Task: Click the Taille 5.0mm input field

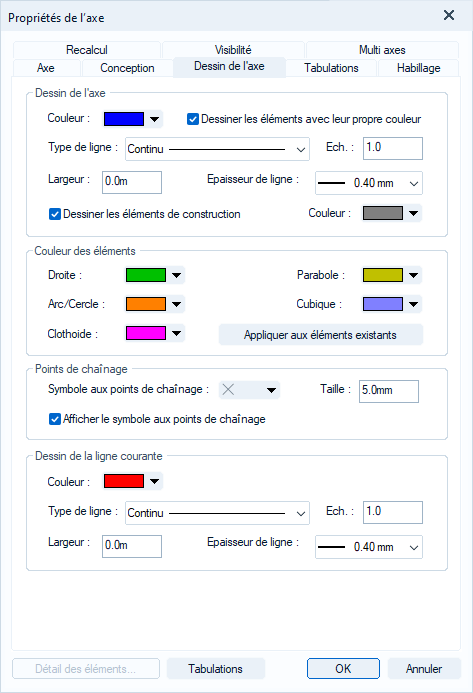Action: 389,391
